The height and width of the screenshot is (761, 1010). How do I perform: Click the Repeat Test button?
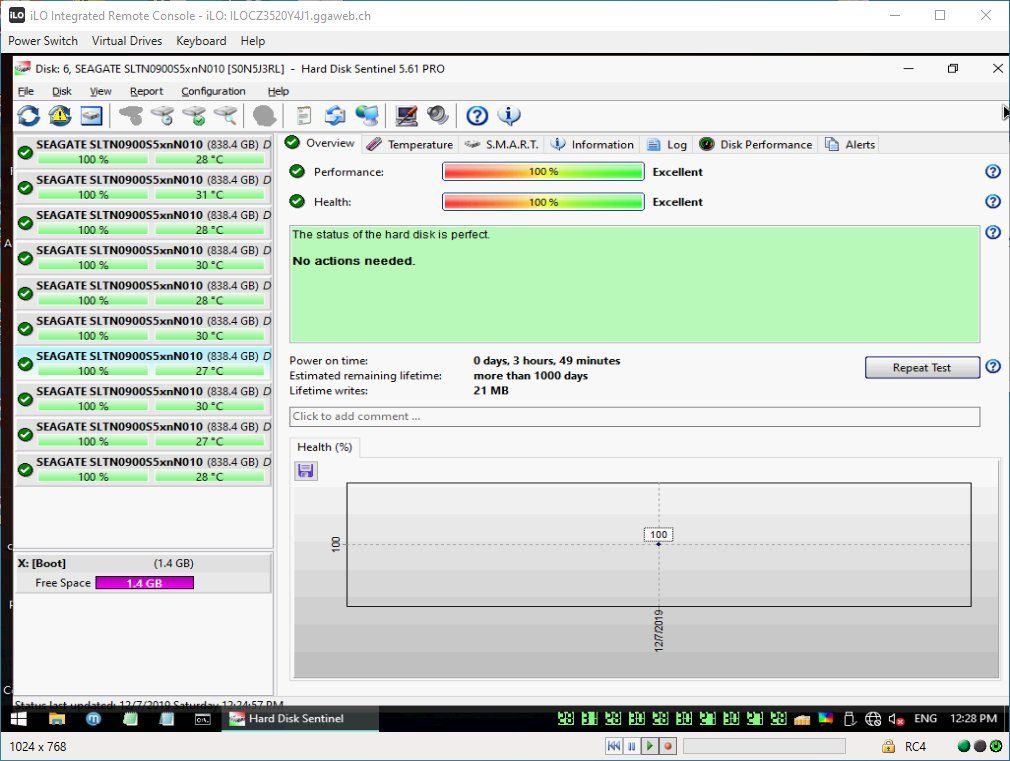point(922,367)
